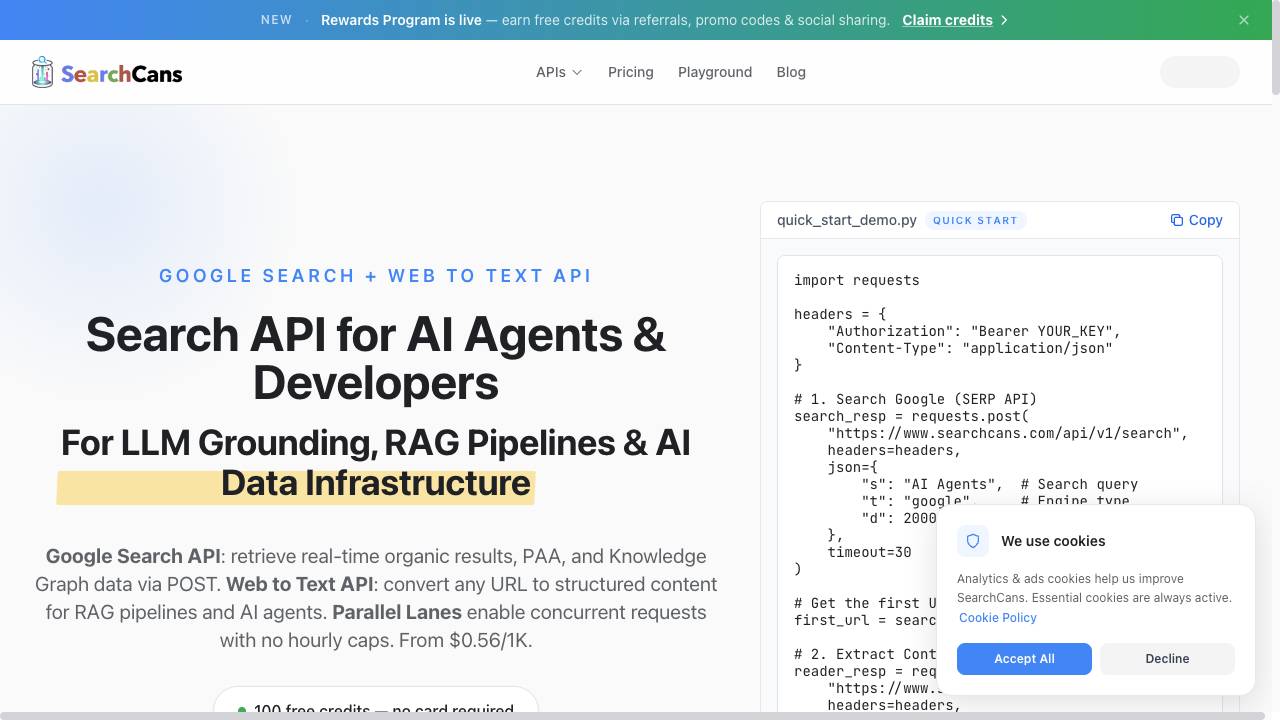Click the 'GOOGLE SEARCH + WEB TO TEXT API' tagline
The height and width of the screenshot is (720, 1280).
pyautogui.click(x=376, y=276)
